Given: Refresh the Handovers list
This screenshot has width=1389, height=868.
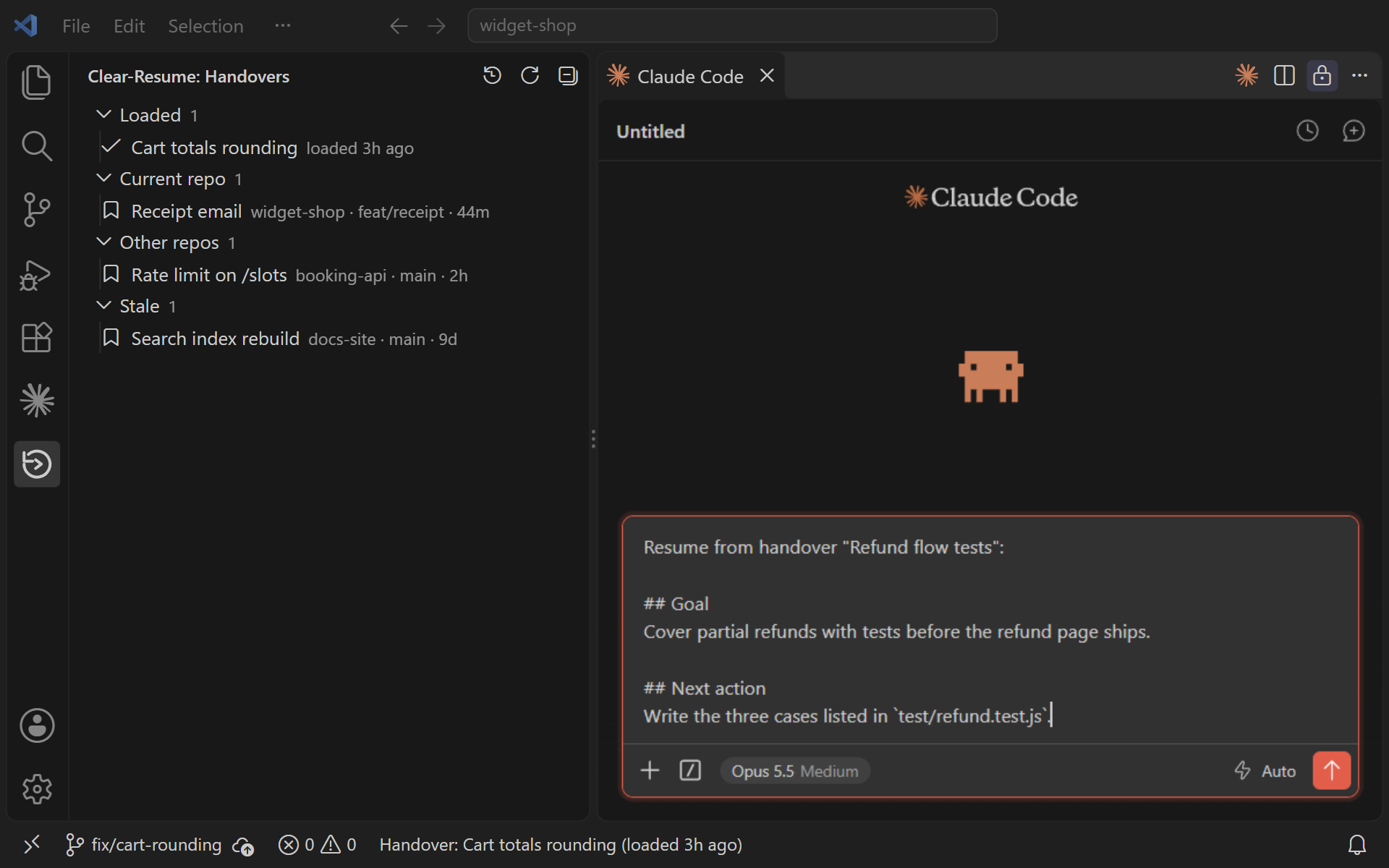Looking at the screenshot, I should point(530,75).
